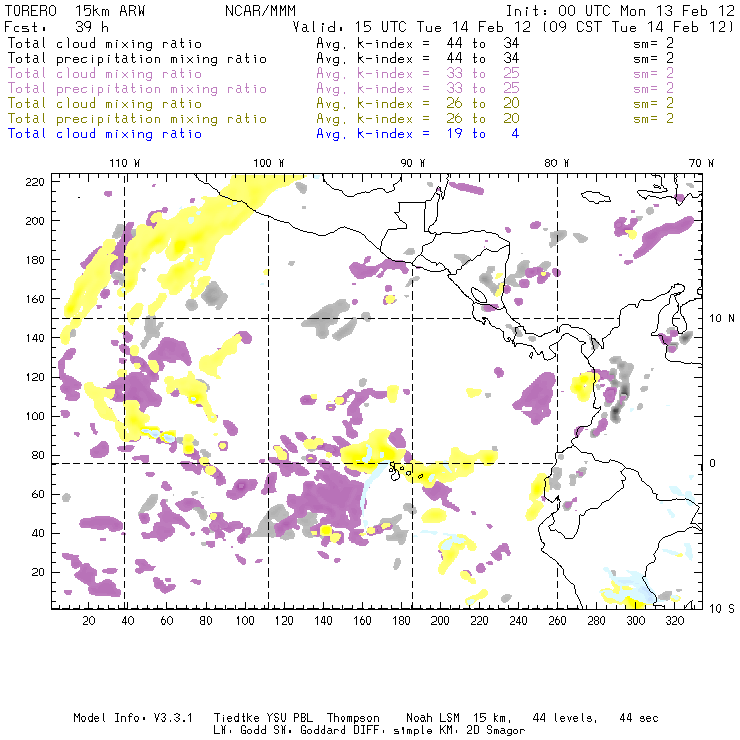Screen dimensions: 740x740
Task: Click the '140' tick on vertical axis
Action: point(35,338)
